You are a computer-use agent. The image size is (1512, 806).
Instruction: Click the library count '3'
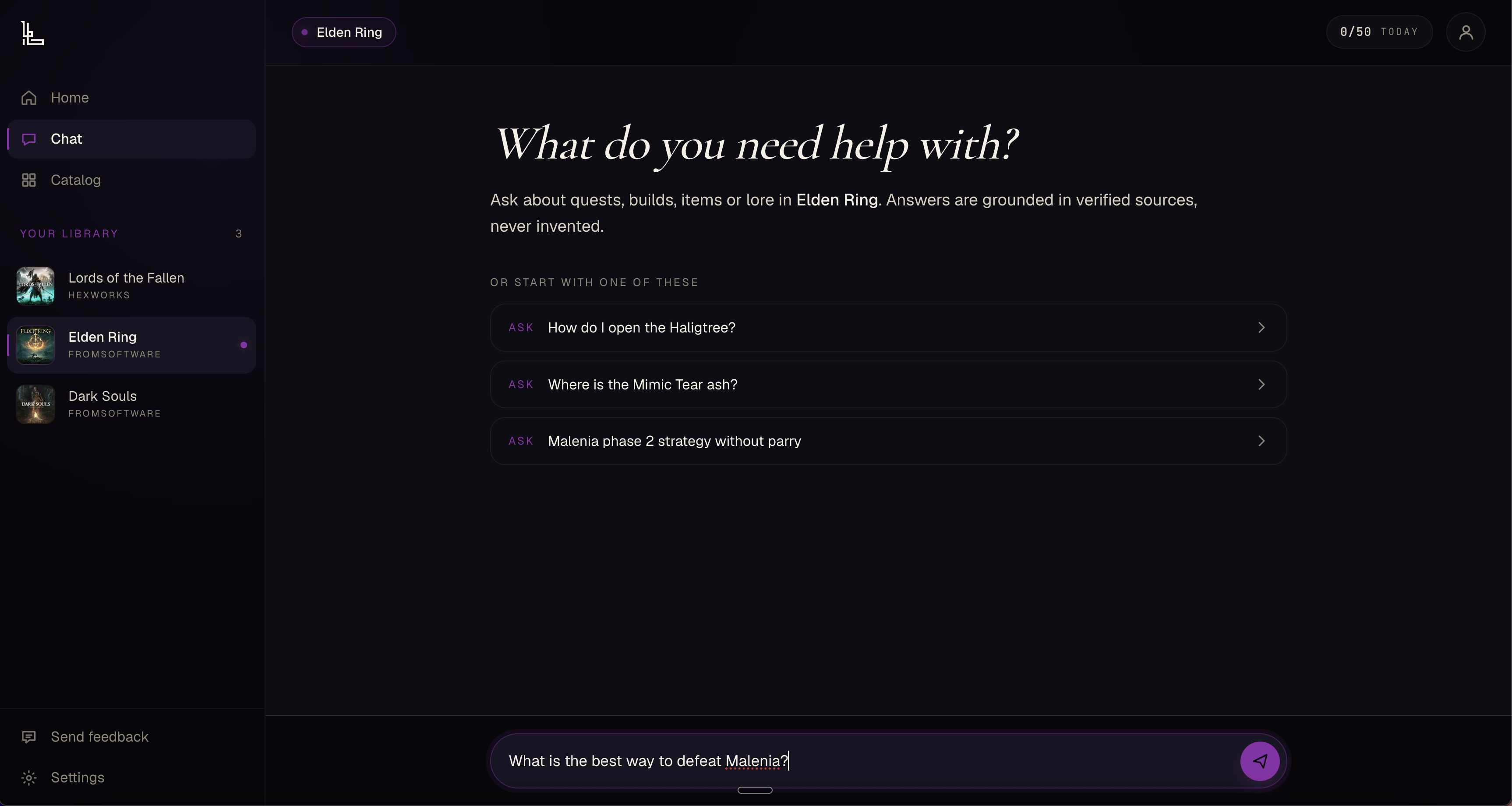tap(238, 233)
